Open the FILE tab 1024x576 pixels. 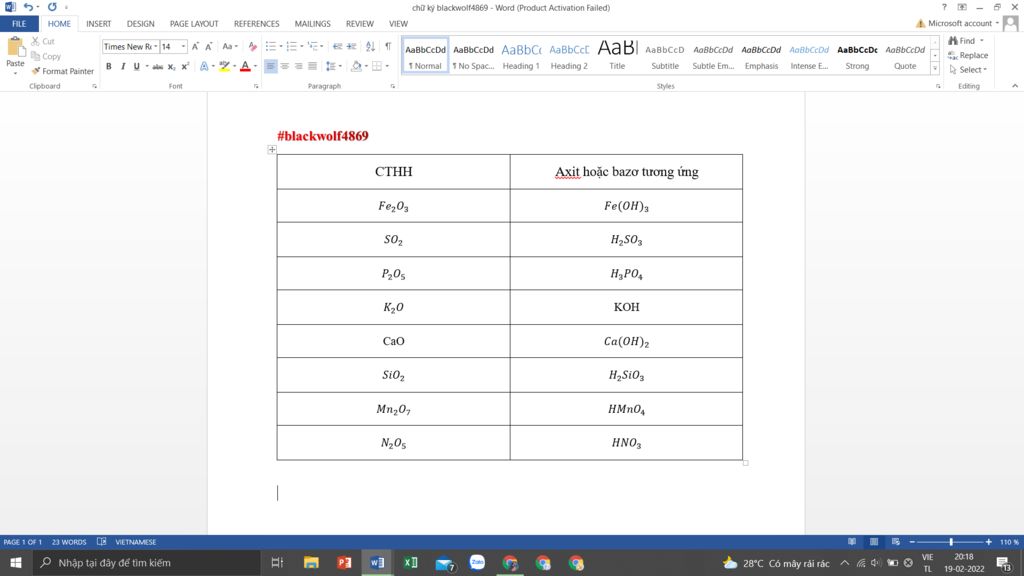click(19, 24)
